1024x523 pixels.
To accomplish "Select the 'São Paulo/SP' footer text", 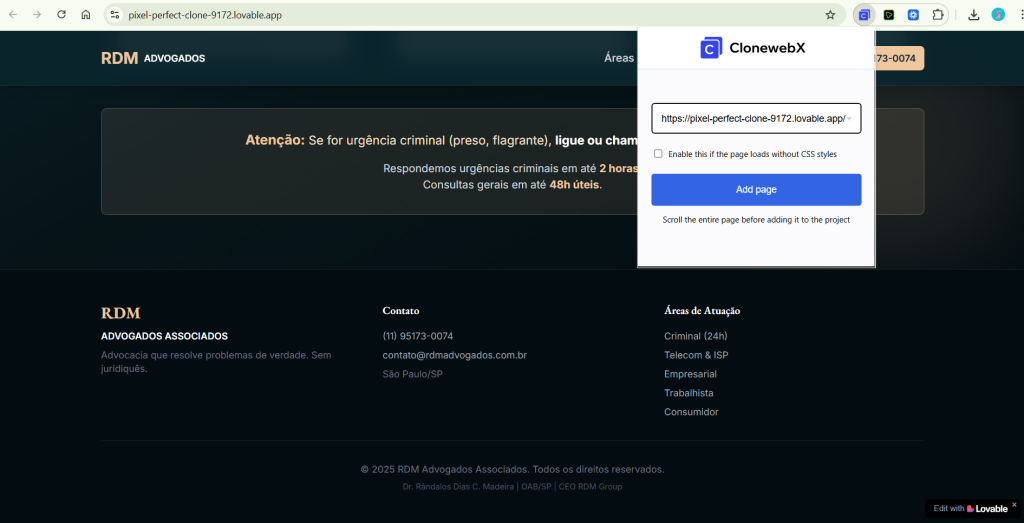I will point(412,374).
